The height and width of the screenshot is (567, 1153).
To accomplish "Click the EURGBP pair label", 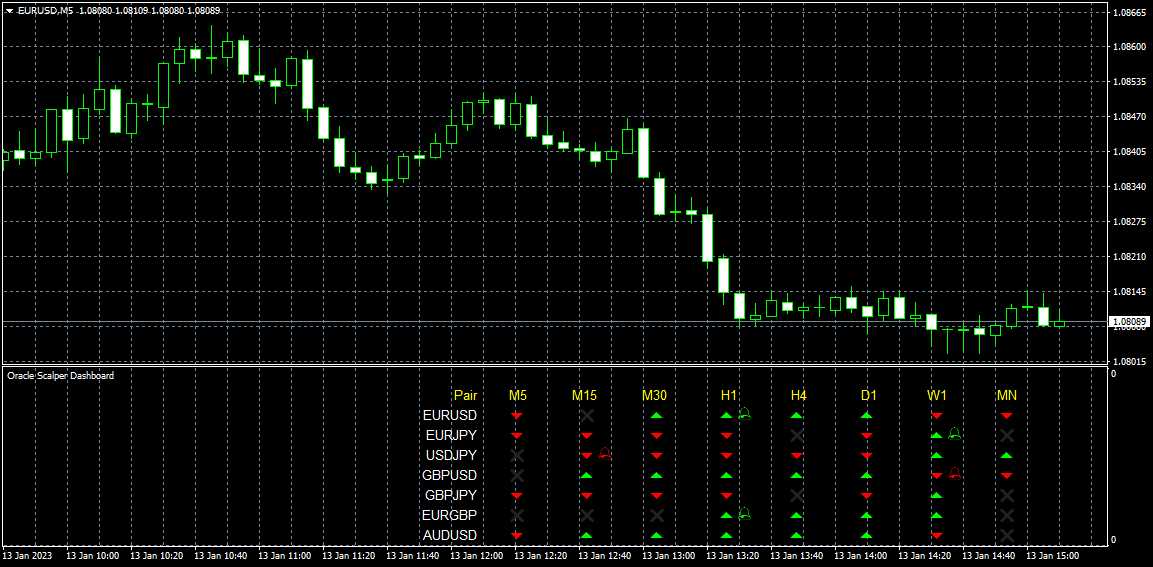I will [x=450, y=515].
